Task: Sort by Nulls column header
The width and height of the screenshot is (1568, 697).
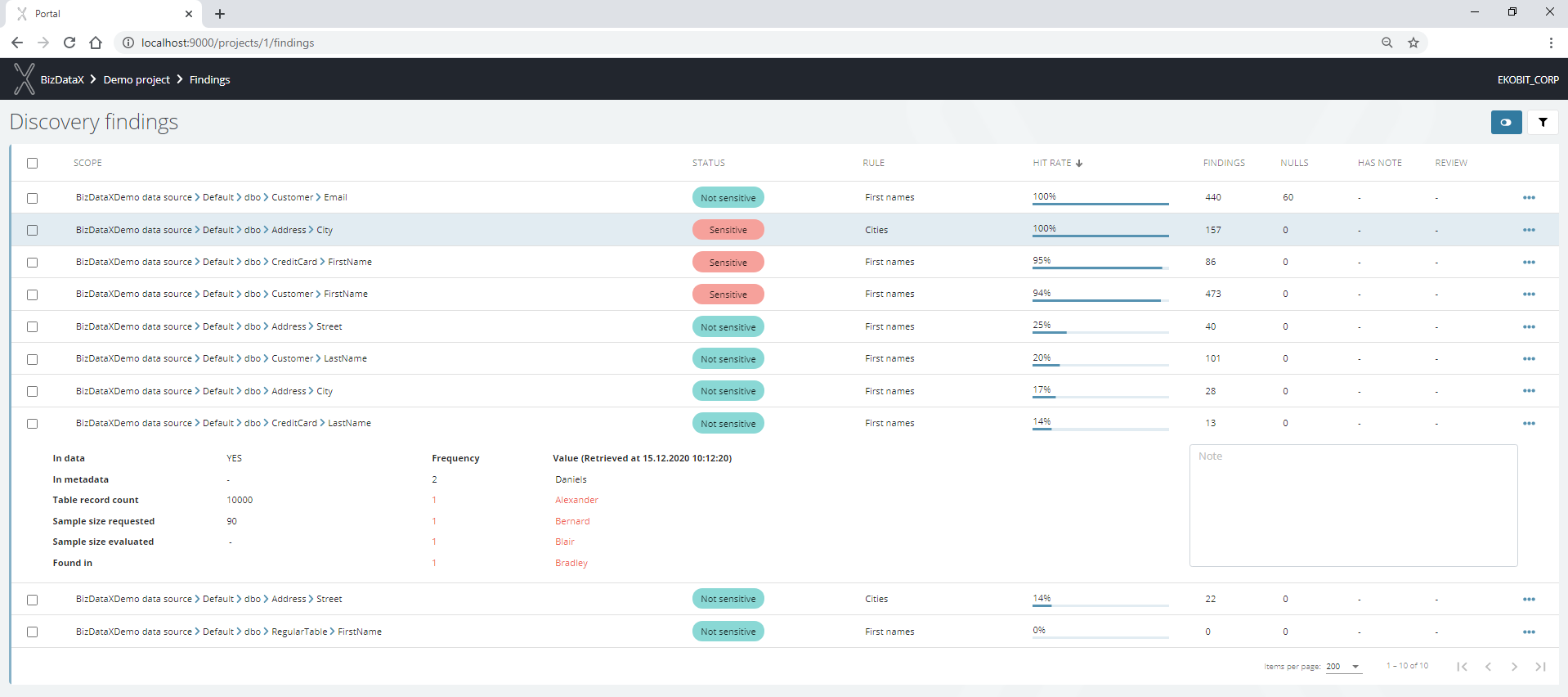Action: 1294,163
